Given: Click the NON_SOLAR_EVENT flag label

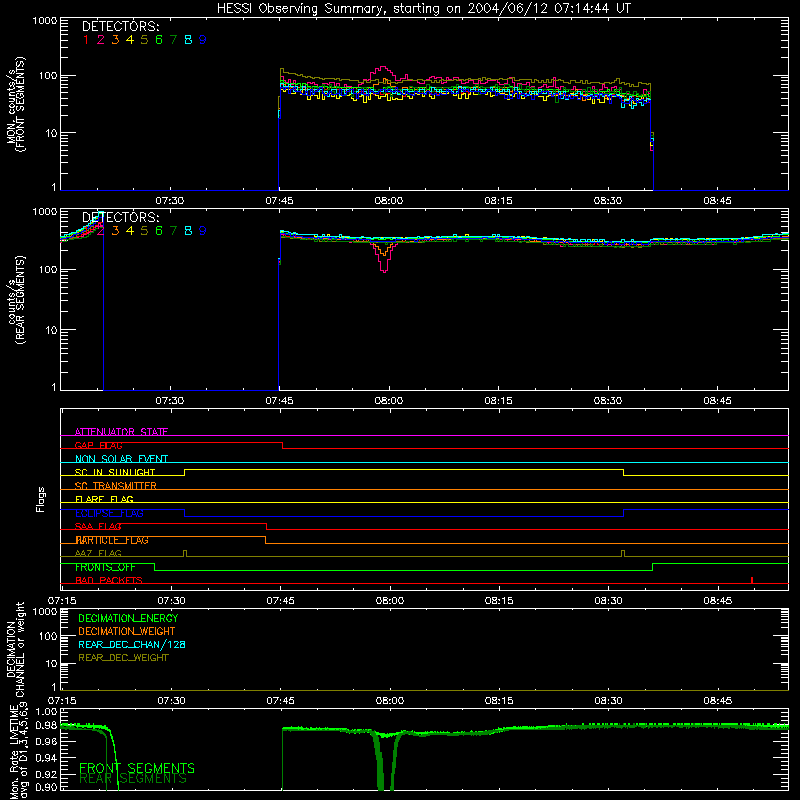Looking at the screenshot, I should pos(121,459).
